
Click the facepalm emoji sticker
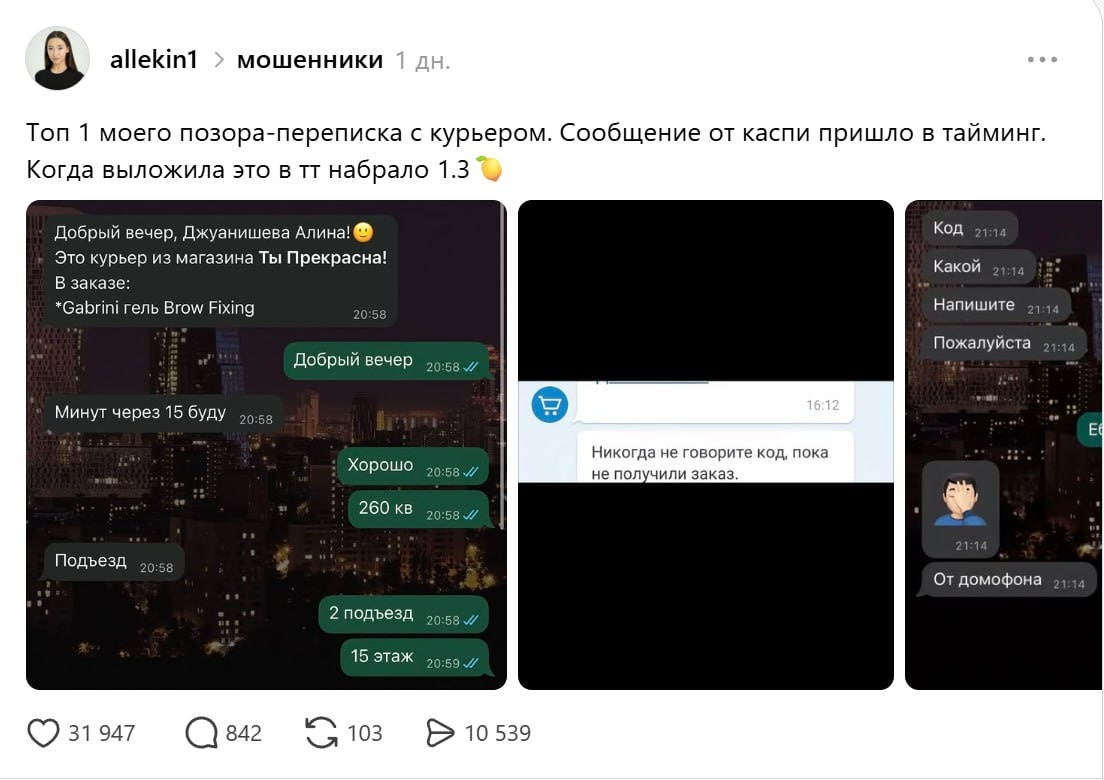[x=961, y=502]
